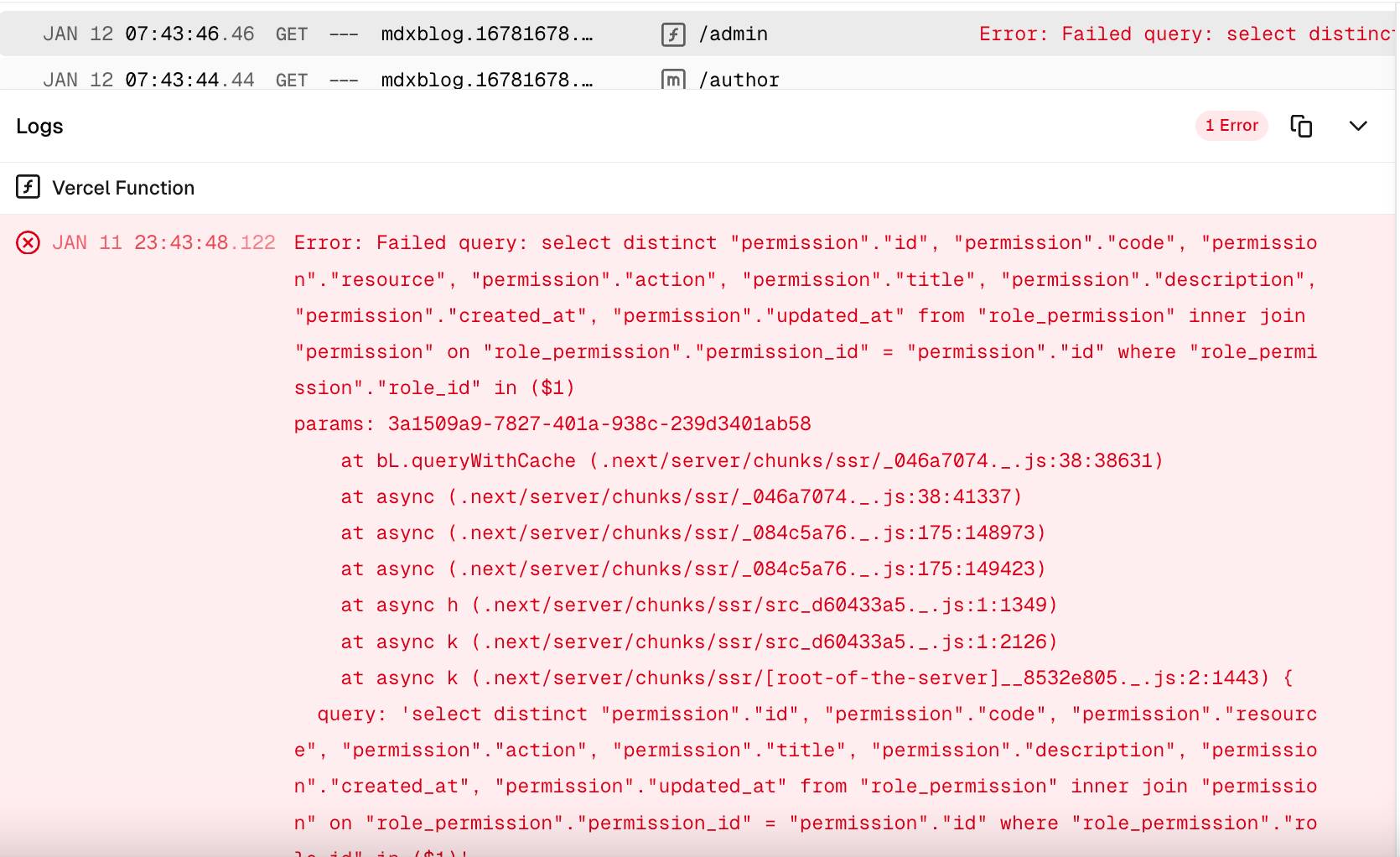Click the Vercel Function section icon

(29, 187)
